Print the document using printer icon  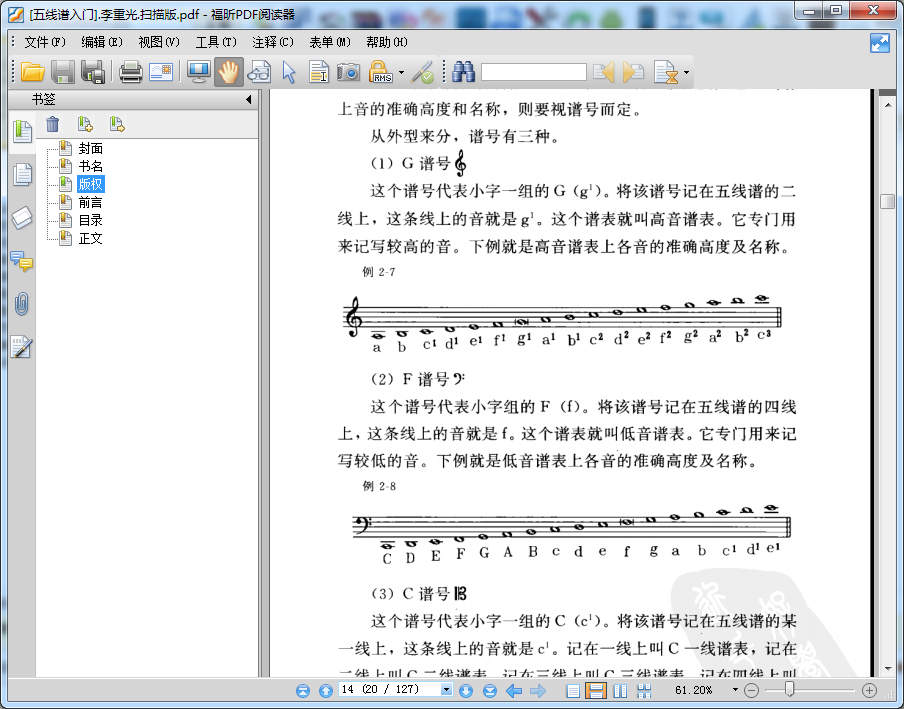coord(131,72)
